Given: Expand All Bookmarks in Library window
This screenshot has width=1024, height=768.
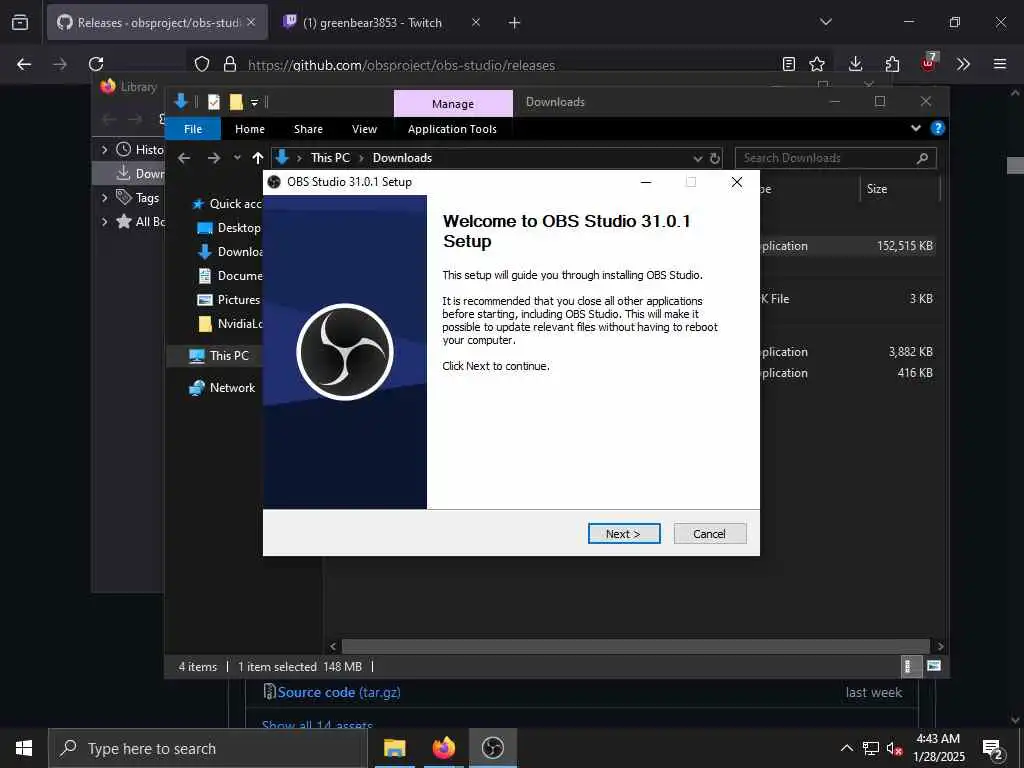Looking at the screenshot, I should pyautogui.click(x=104, y=221).
